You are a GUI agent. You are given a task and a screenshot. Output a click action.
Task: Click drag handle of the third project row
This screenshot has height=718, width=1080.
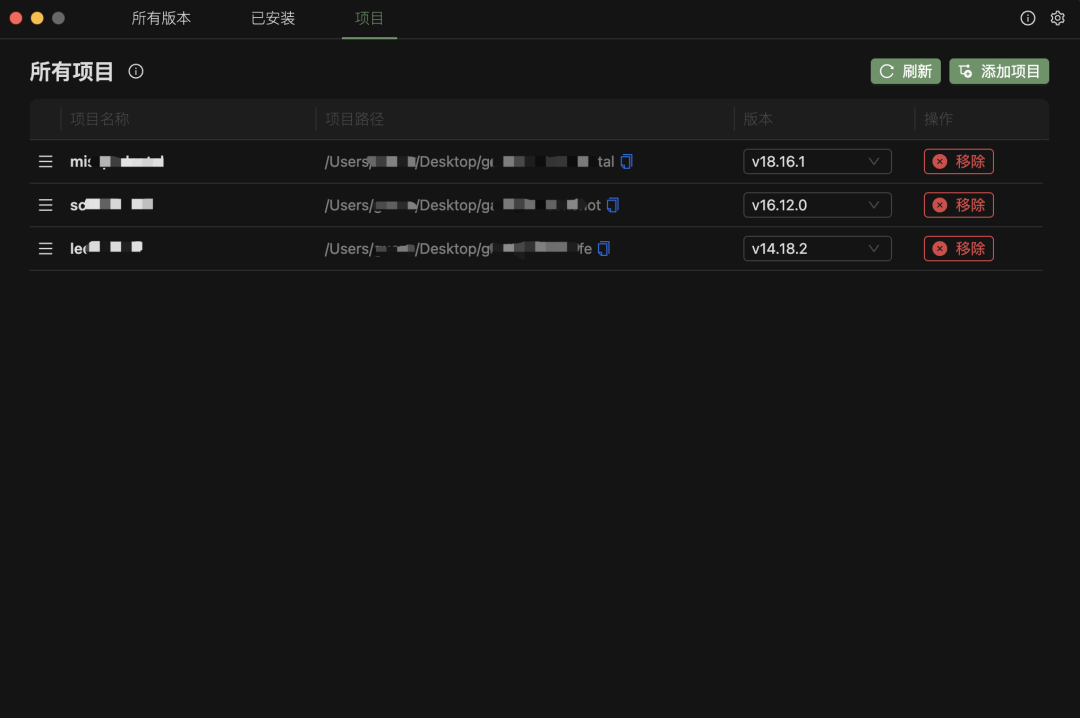coord(45,249)
